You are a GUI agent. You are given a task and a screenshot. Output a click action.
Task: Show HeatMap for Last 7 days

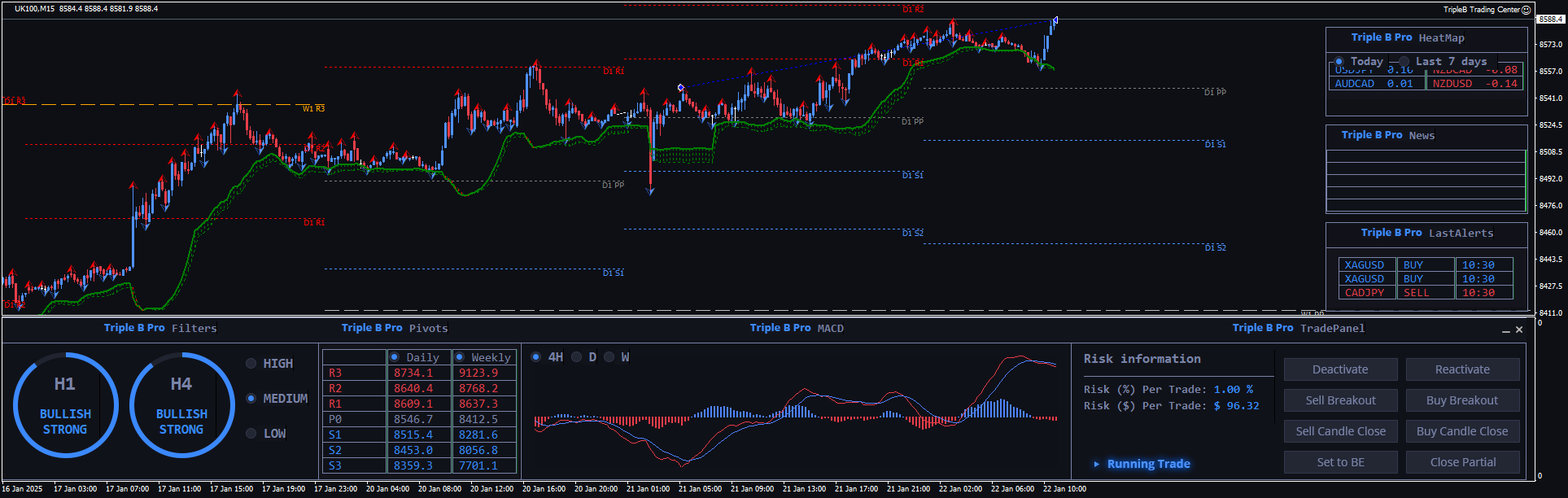coord(1404,62)
